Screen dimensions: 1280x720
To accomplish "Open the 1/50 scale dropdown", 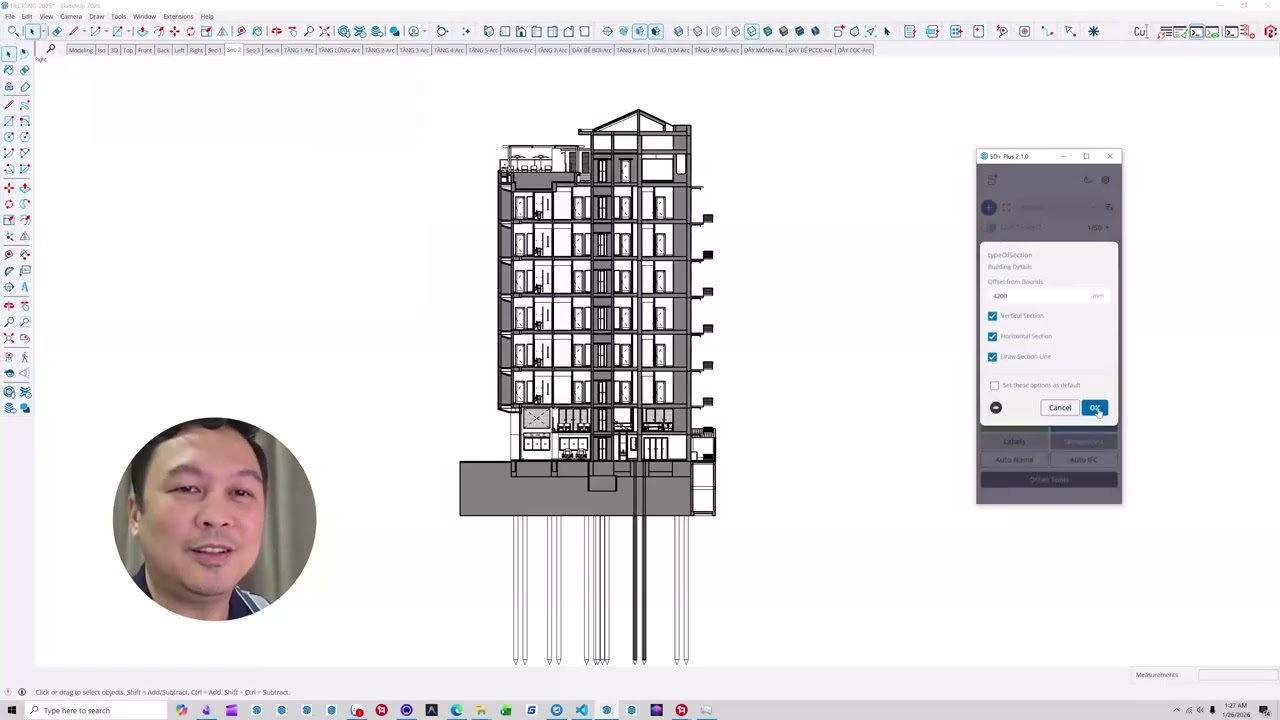I will click(1098, 227).
